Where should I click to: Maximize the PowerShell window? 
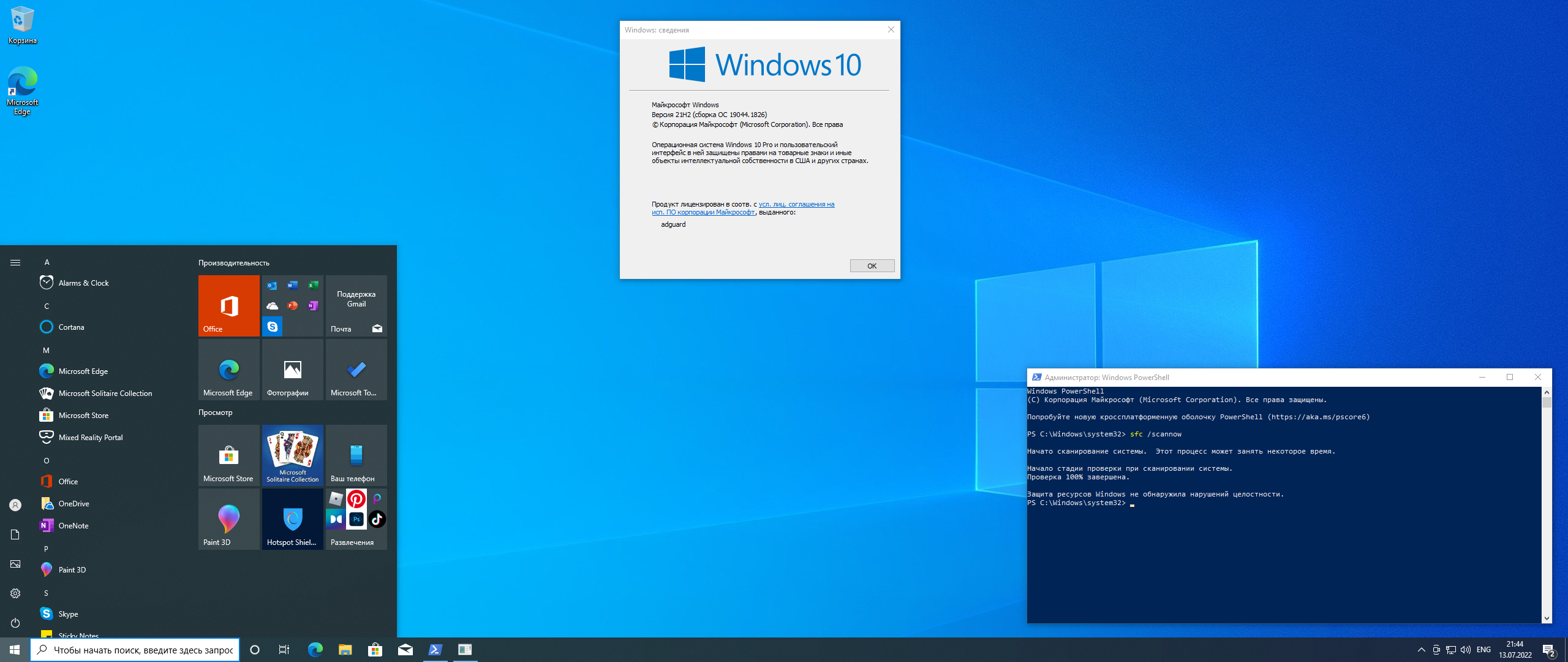tap(1510, 378)
